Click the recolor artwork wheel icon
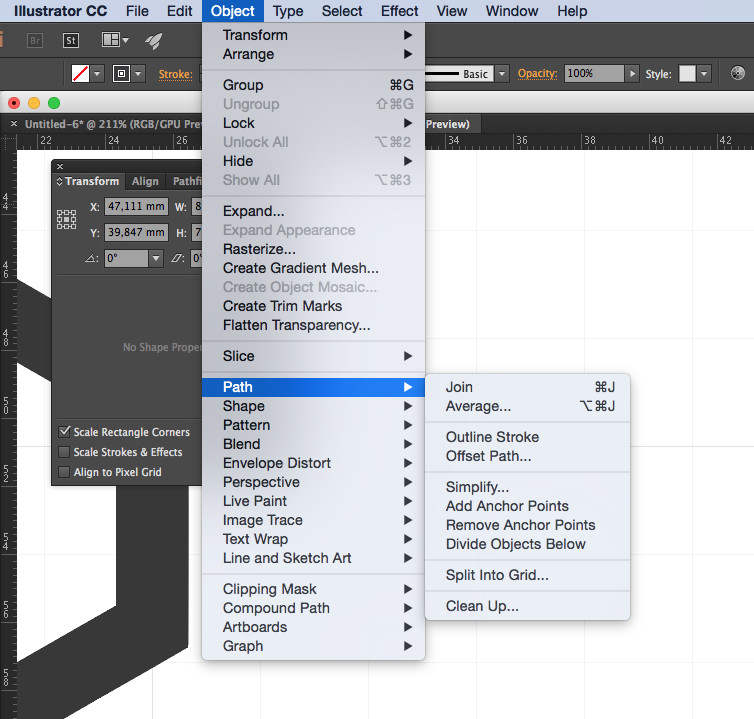The height and width of the screenshot is (719, 754). click(x=738, y=73)
